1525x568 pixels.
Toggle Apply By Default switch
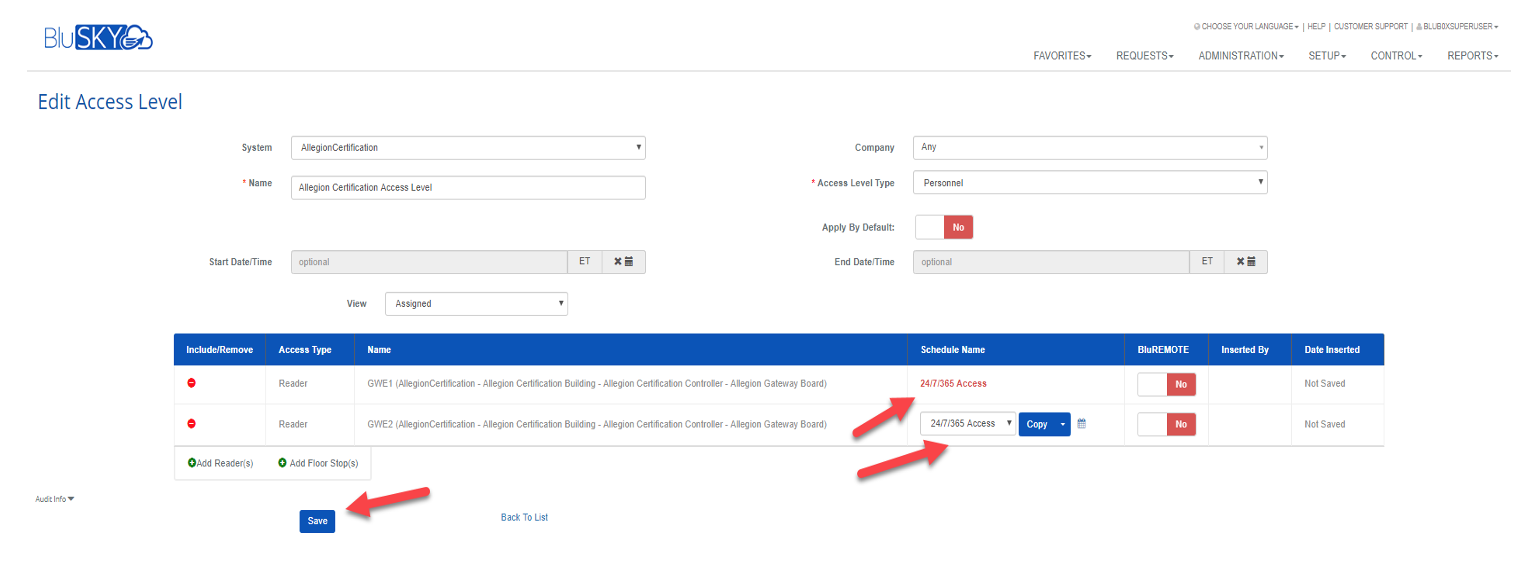point(944,227)
